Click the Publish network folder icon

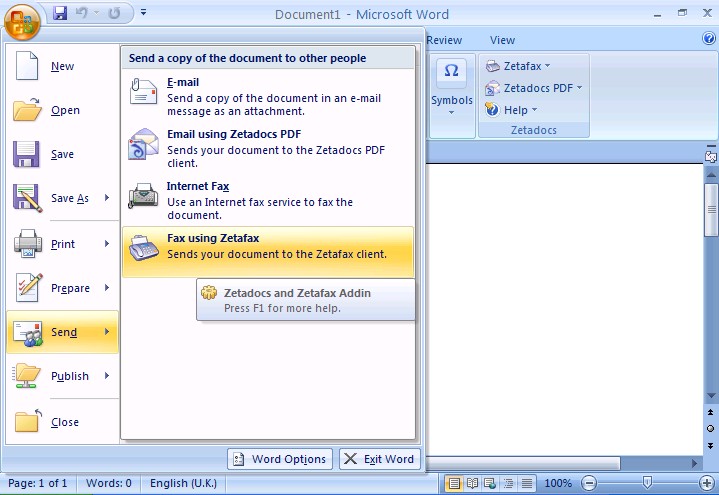[27, 376]
